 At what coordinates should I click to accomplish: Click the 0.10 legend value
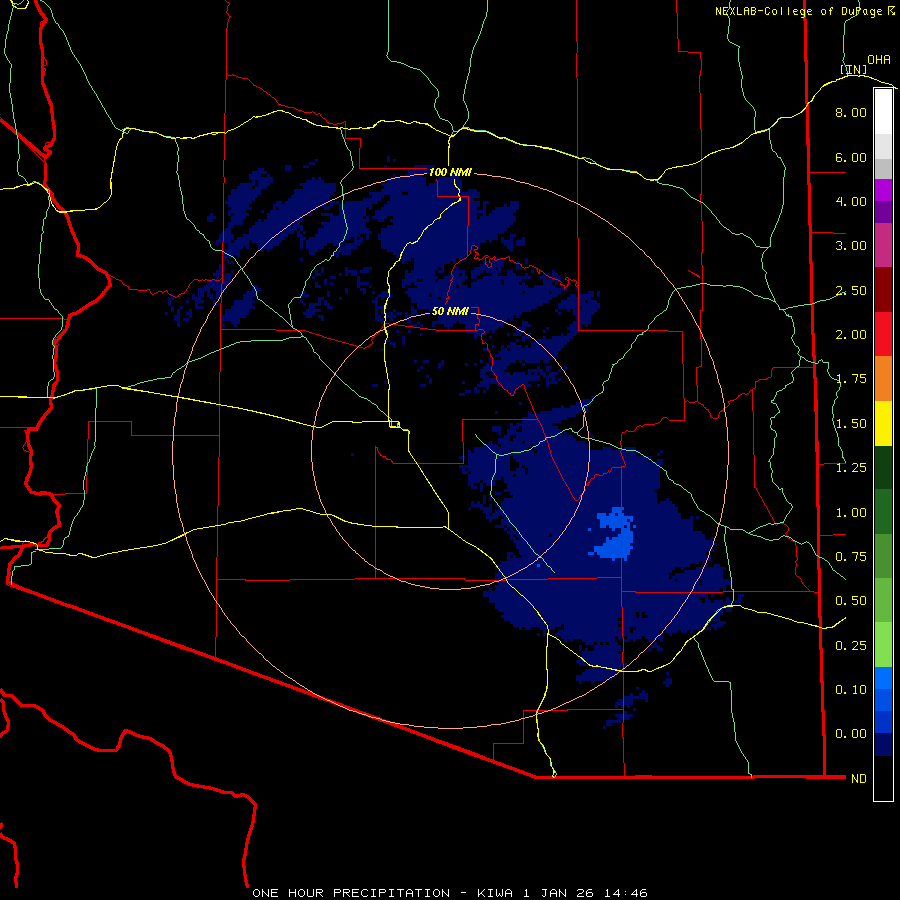click(x=851, y=690)
